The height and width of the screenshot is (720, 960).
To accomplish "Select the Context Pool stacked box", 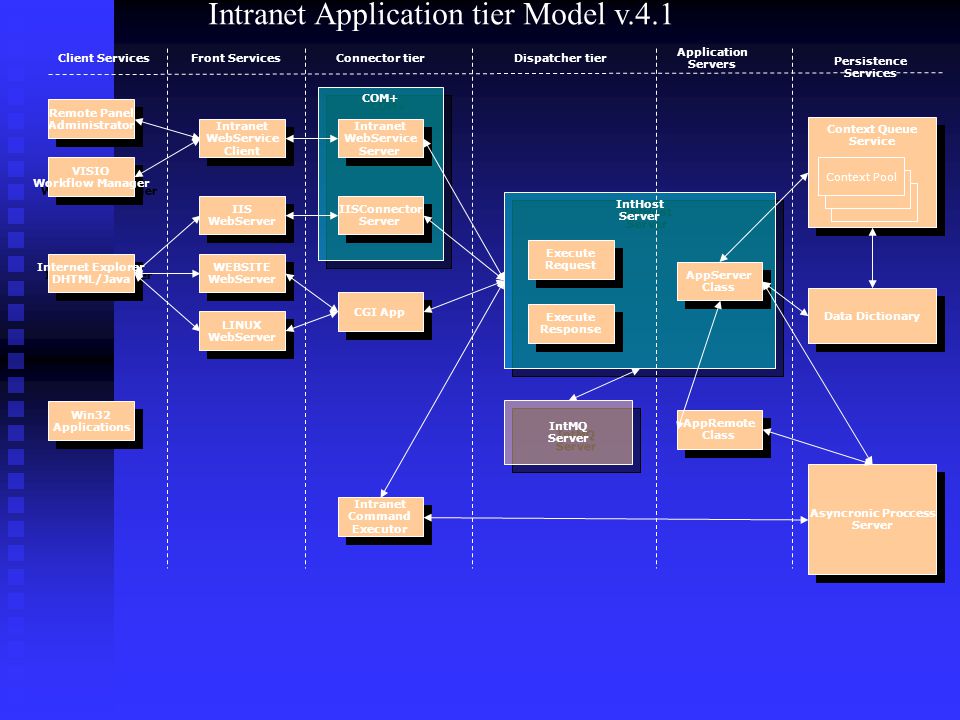I will [x=861, y=177].
